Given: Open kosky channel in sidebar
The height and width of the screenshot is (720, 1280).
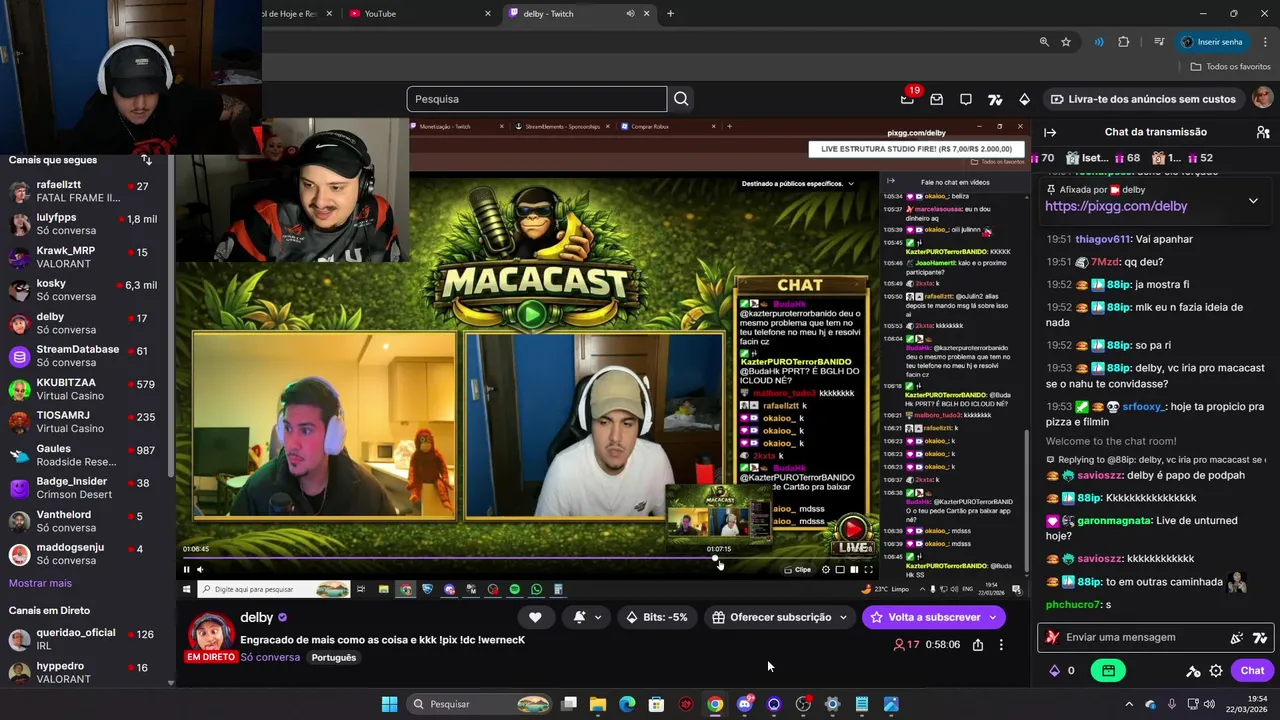Looking at the screenshot, I should (84, 290).
